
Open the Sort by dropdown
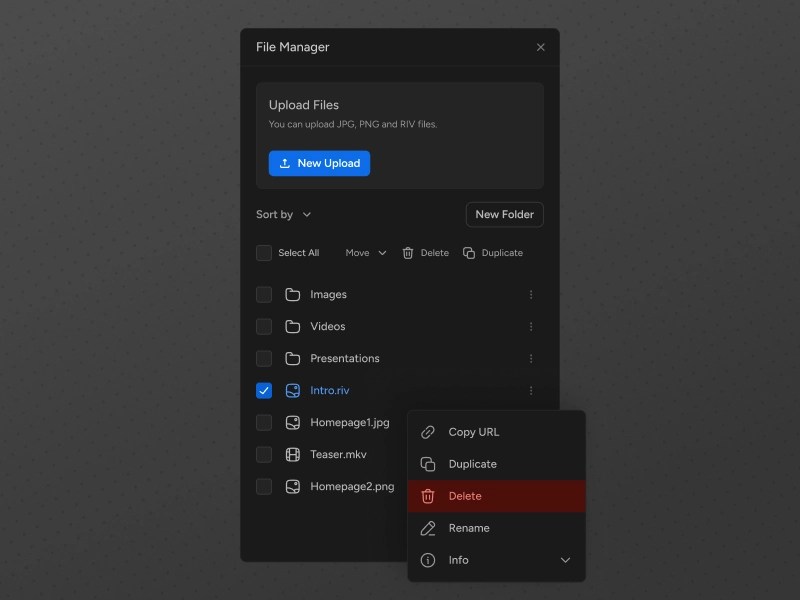point(284,214)
